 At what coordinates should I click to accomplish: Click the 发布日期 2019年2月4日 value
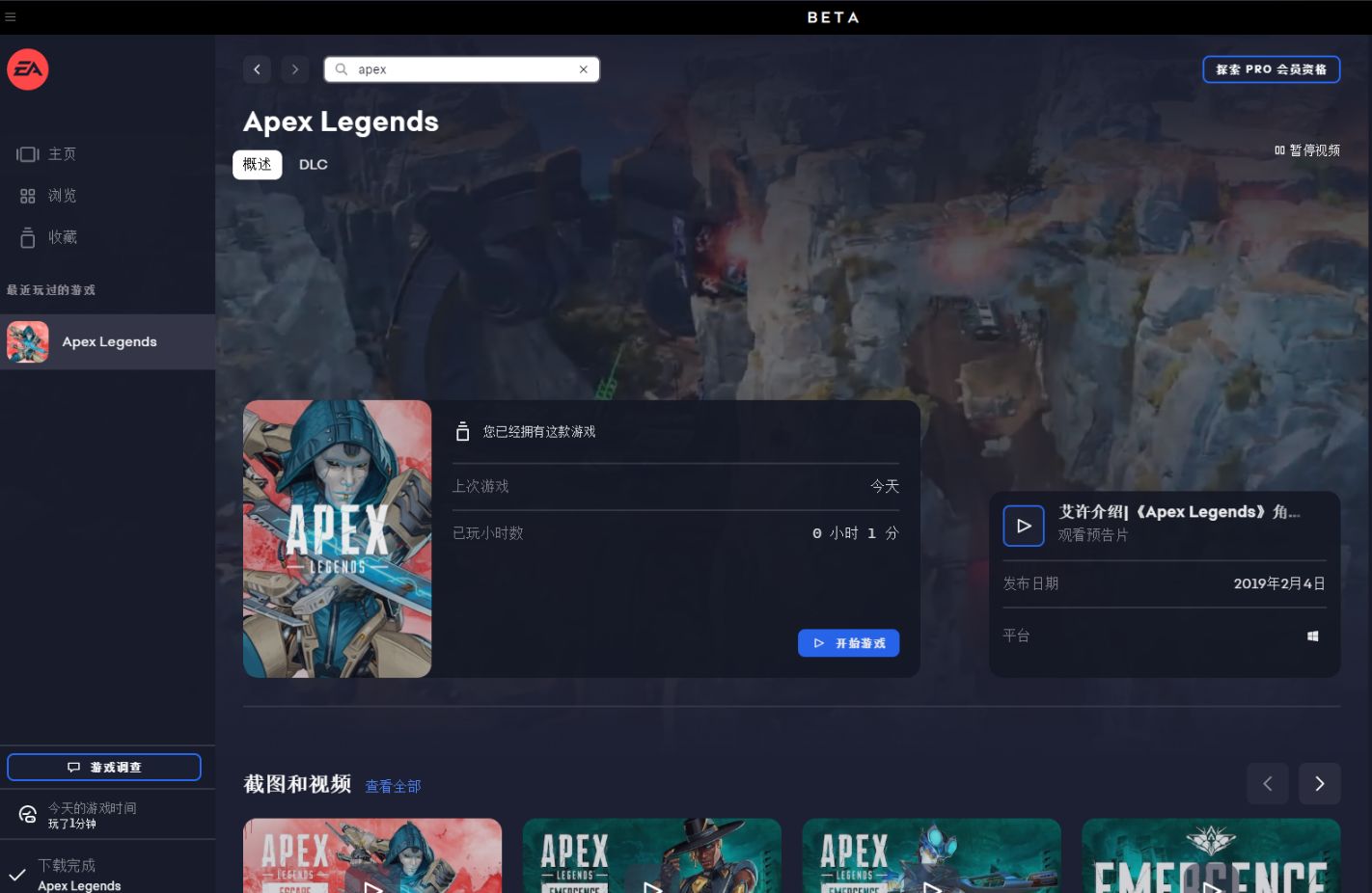tap(1279, 583)
